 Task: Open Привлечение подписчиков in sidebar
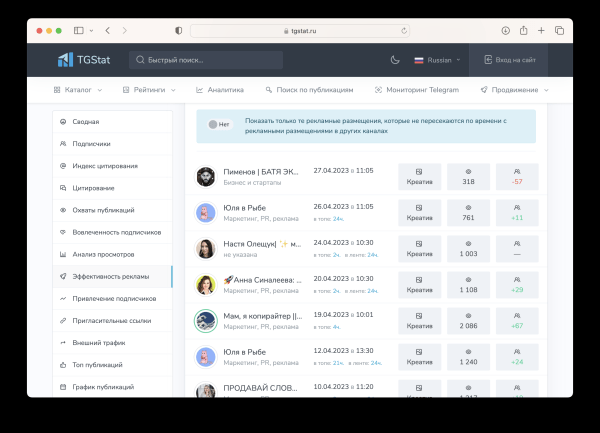click(x=114, y=298)
